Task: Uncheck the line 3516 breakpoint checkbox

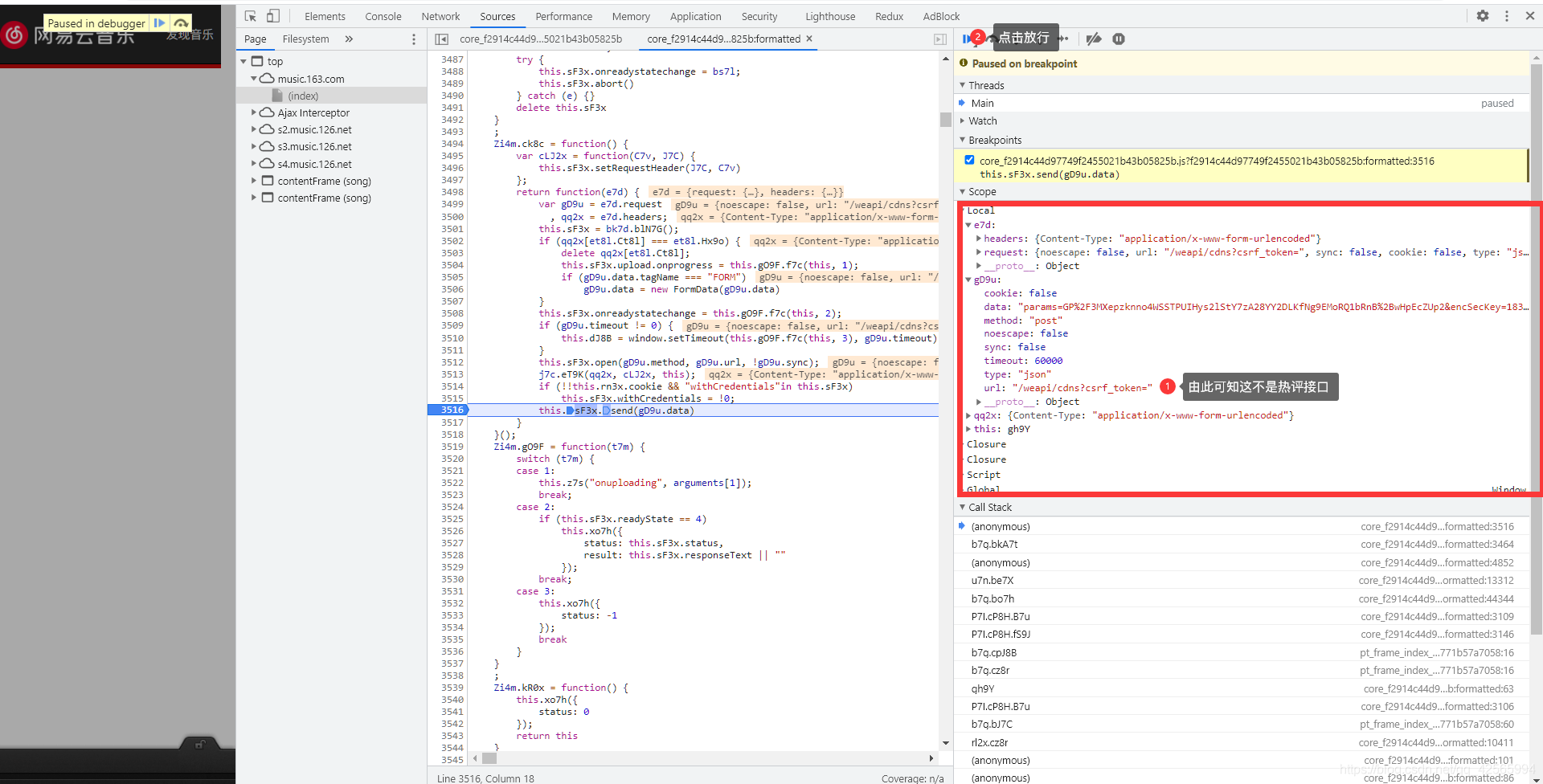Action: tap(969, 160)
